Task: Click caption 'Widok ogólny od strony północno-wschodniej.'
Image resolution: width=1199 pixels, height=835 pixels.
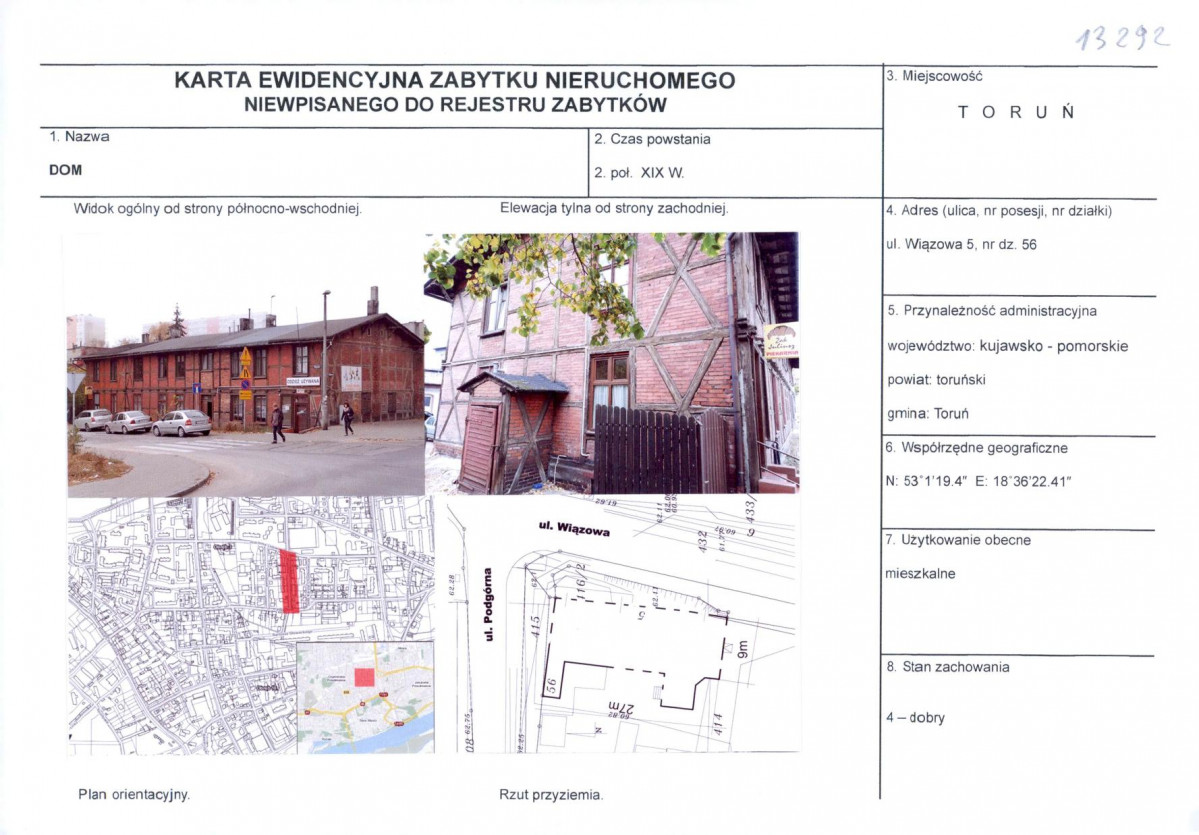Action: coord(218,208)
